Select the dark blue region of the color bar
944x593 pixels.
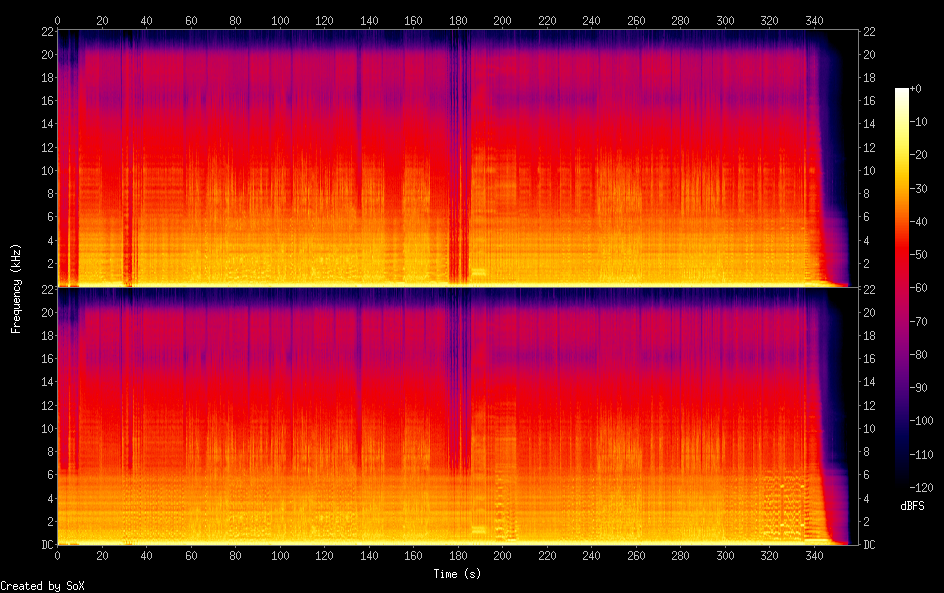pyautogui.click(x=902, y=450)
